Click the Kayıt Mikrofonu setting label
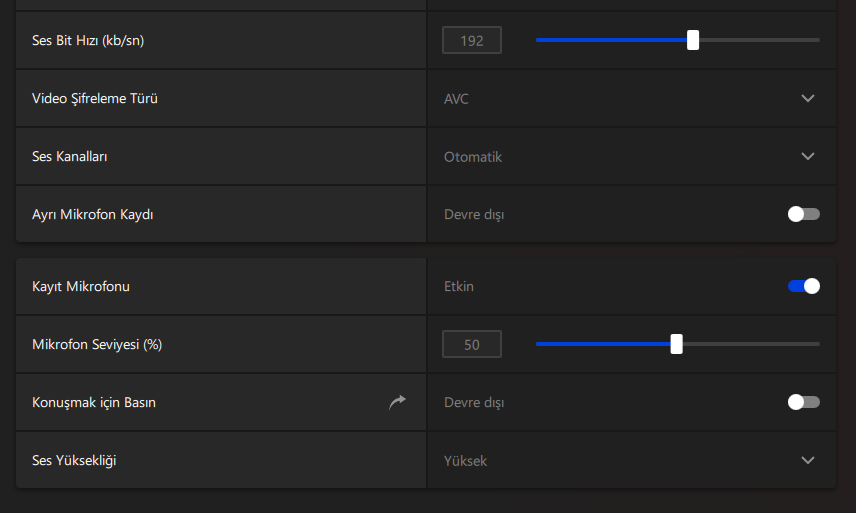The width and height of the screenshot is (856, 513). [x=81, y=286]
